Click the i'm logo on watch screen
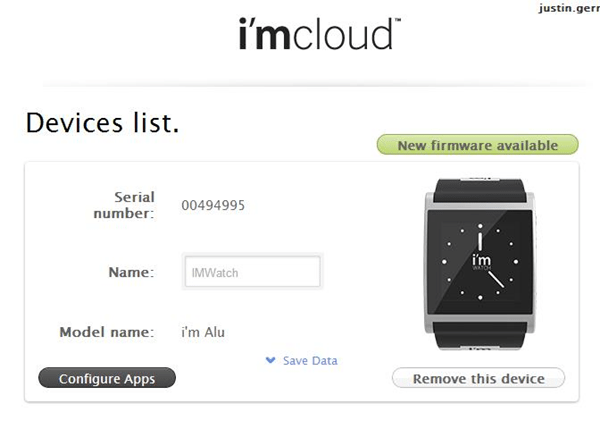 pyautogui.click(x=481, y=261)
